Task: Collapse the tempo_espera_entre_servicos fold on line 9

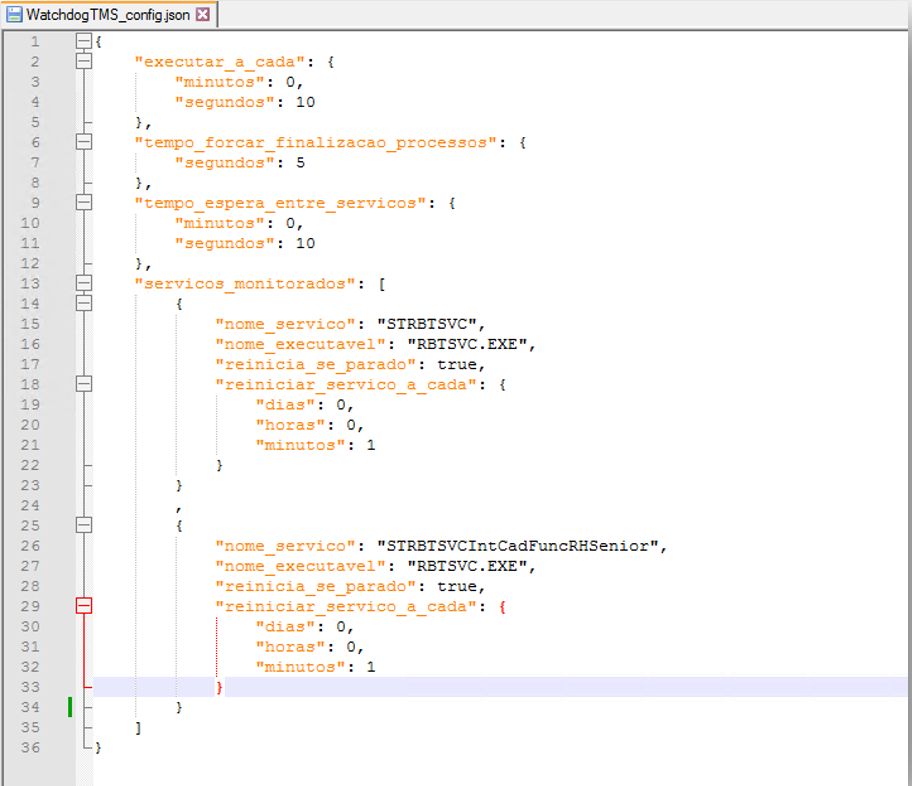Action: coord(84,202)
